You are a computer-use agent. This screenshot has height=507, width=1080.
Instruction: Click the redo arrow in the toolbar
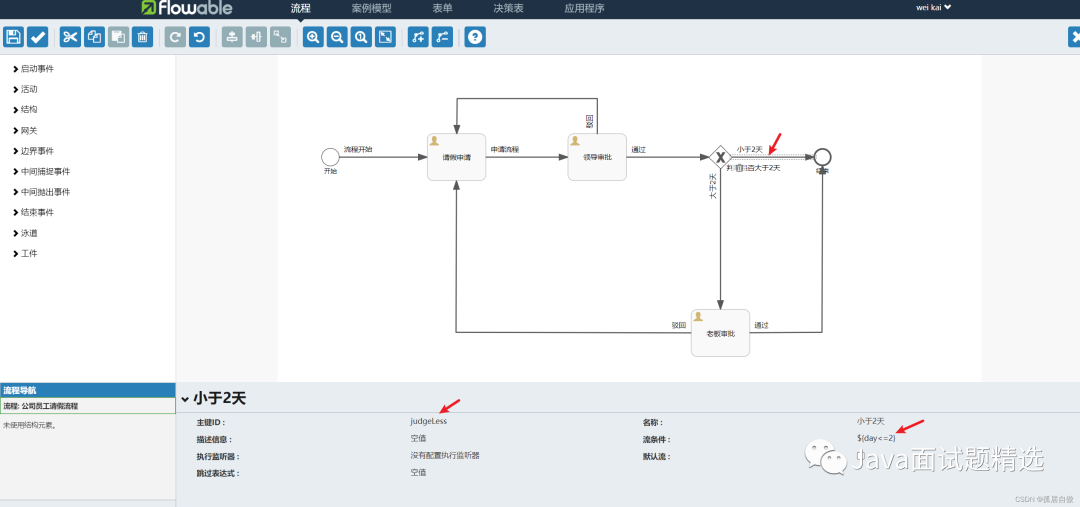coord(175,37)
